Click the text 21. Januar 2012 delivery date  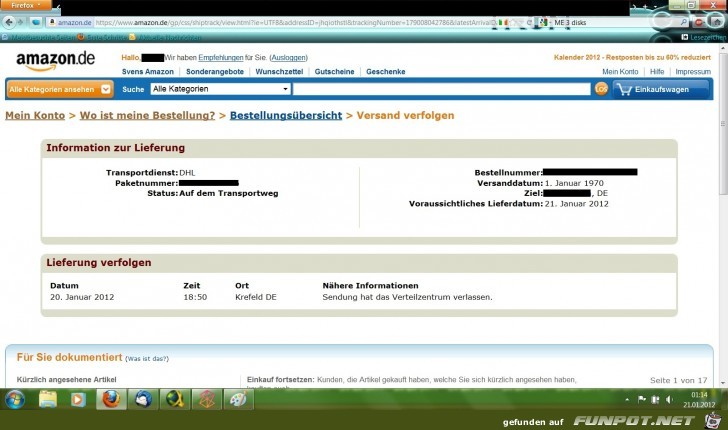pos(576,203)
